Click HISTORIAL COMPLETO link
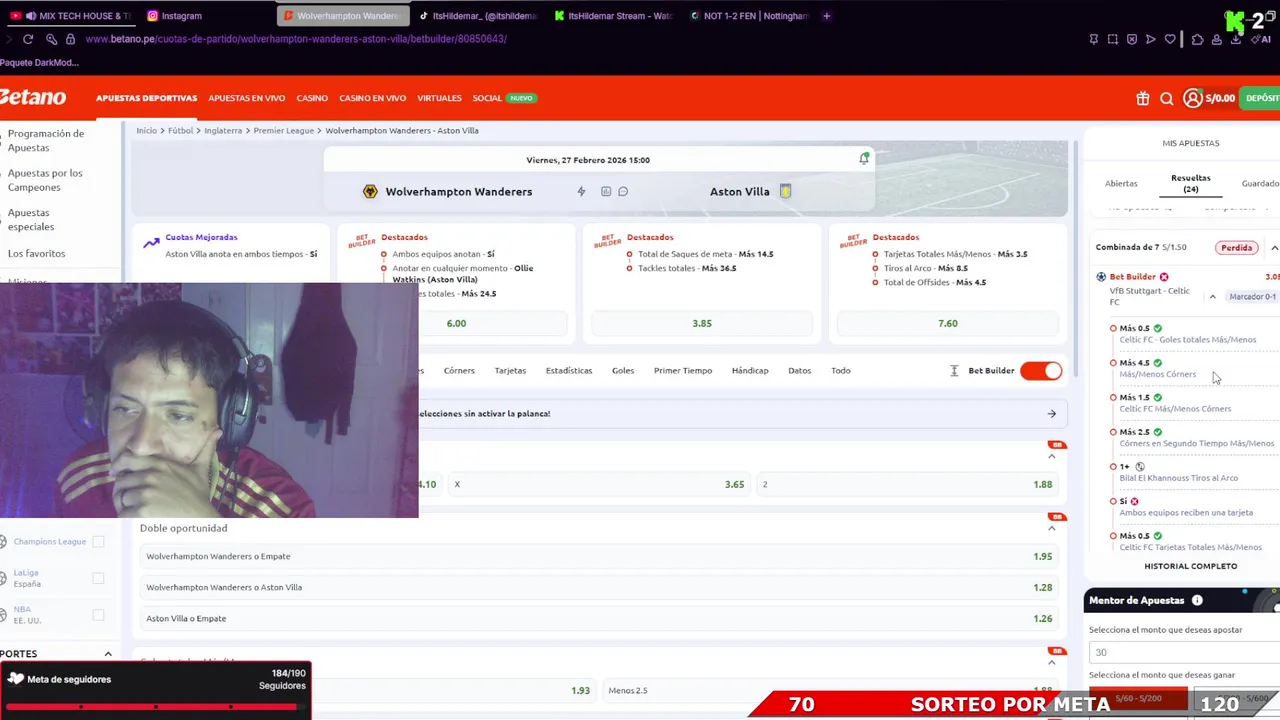This screenshot has width=1280, height=720. tap(1190, 566)
